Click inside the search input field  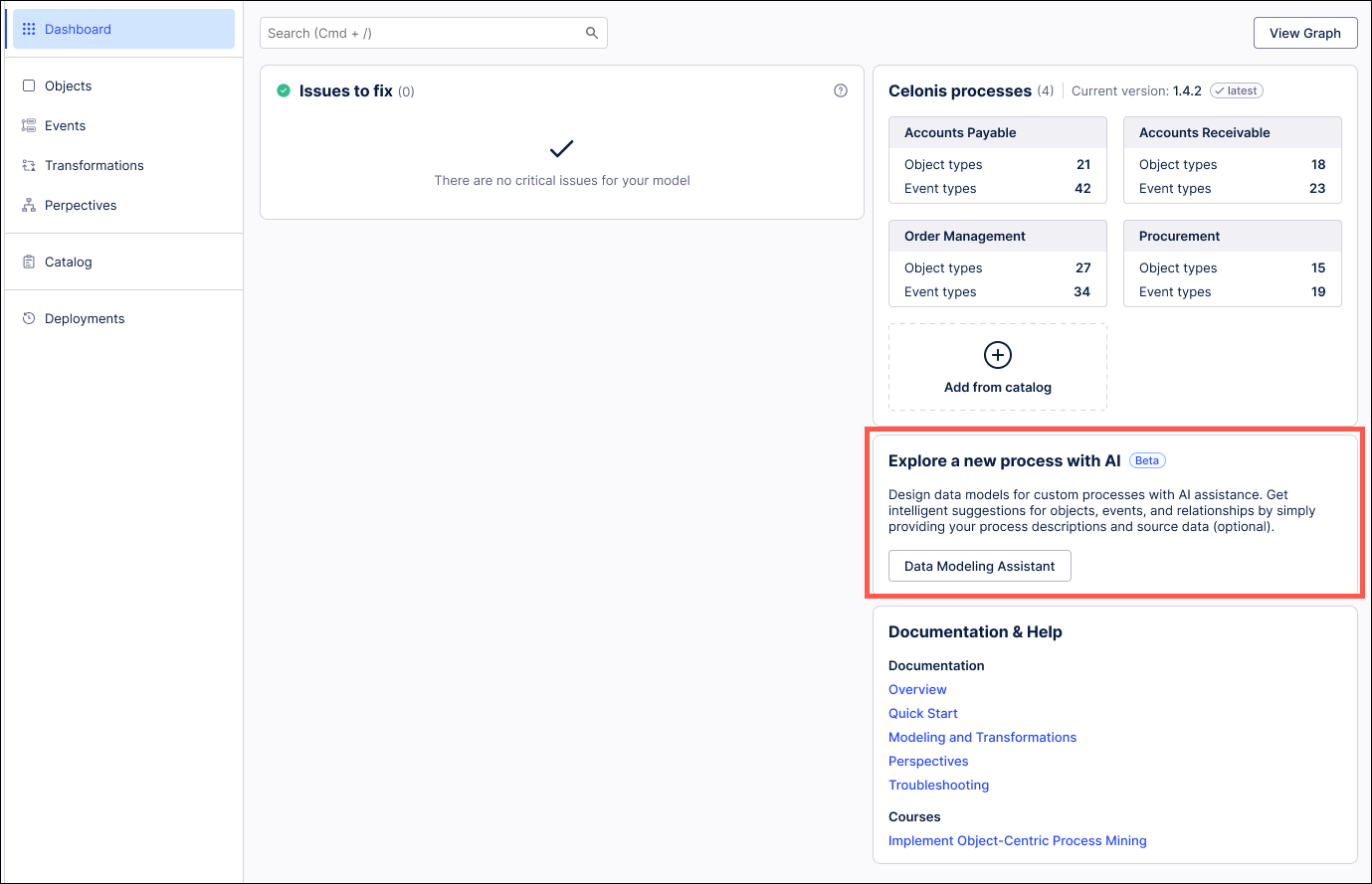coord(418,32)
